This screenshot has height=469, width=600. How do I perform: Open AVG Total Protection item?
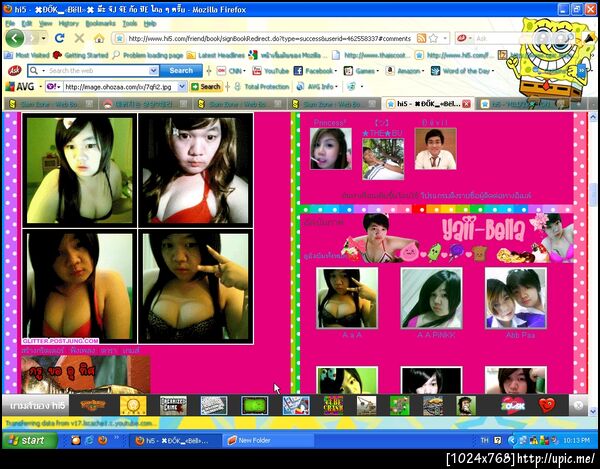coord(261,87)
